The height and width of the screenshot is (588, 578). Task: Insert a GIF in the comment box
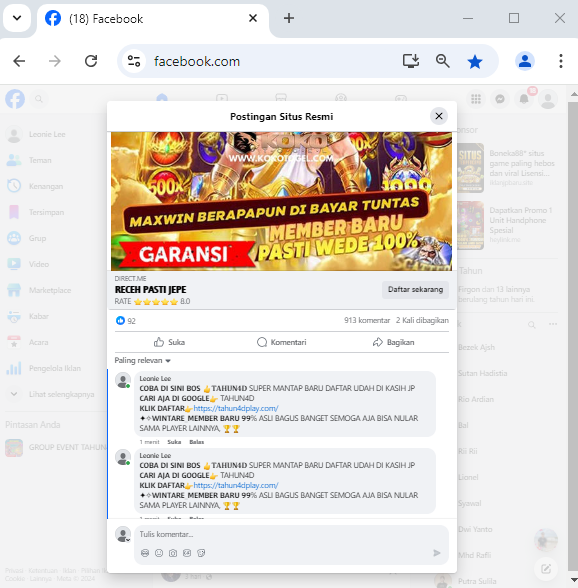pos(187,553)
